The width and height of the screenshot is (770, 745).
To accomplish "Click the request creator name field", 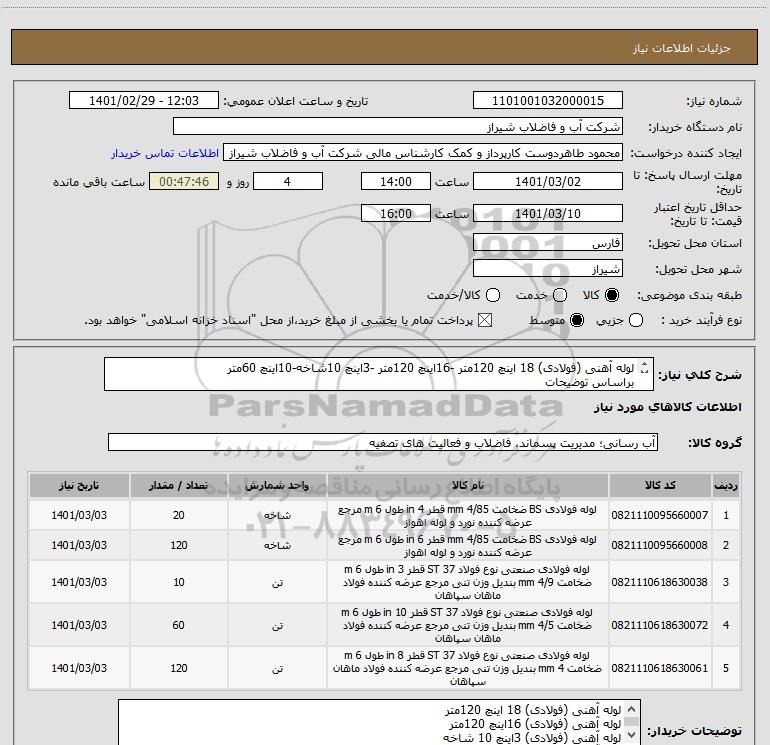I will click(423, 153).
